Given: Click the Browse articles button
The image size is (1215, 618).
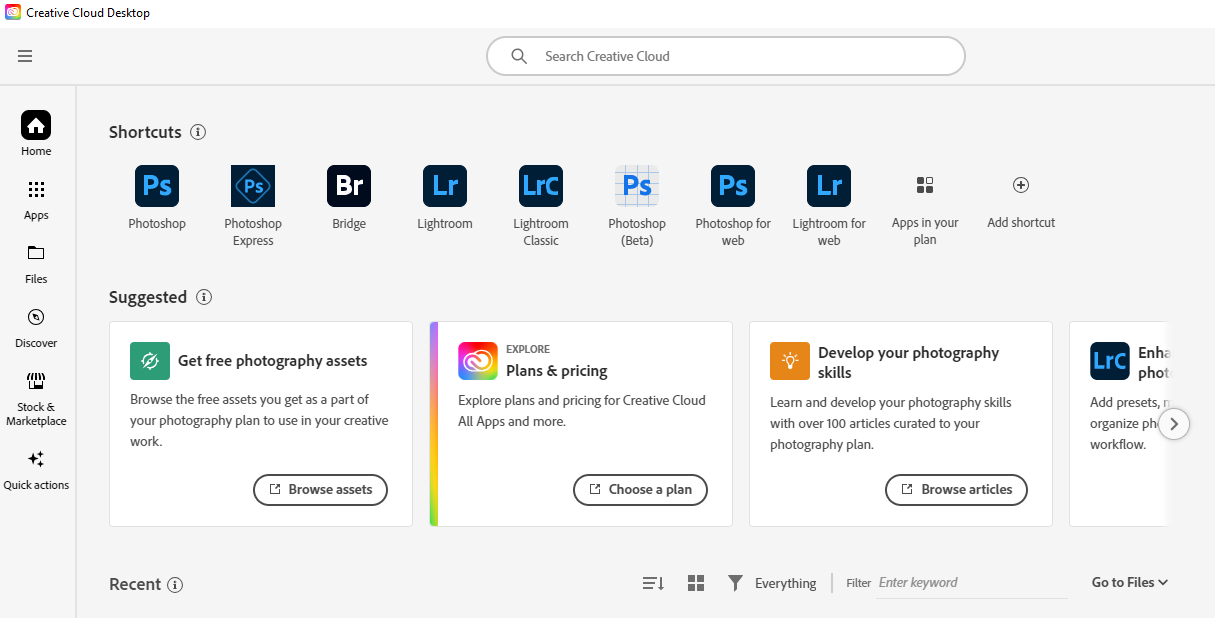Looking at the screenshot, I should pyautogui.click(x=956, y=490).
